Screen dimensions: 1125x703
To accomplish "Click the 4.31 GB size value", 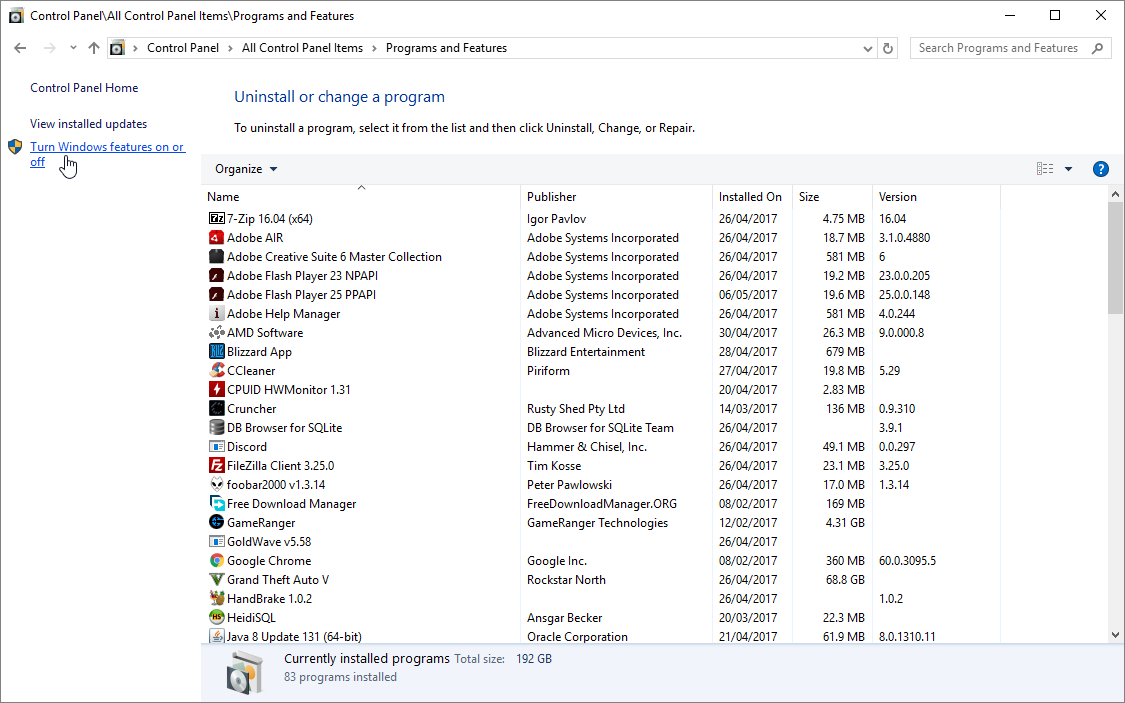I will point(844,522).
